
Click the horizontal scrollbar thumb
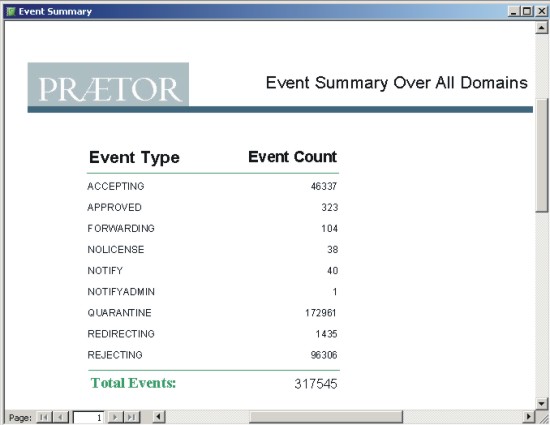[x=326, y=417]
